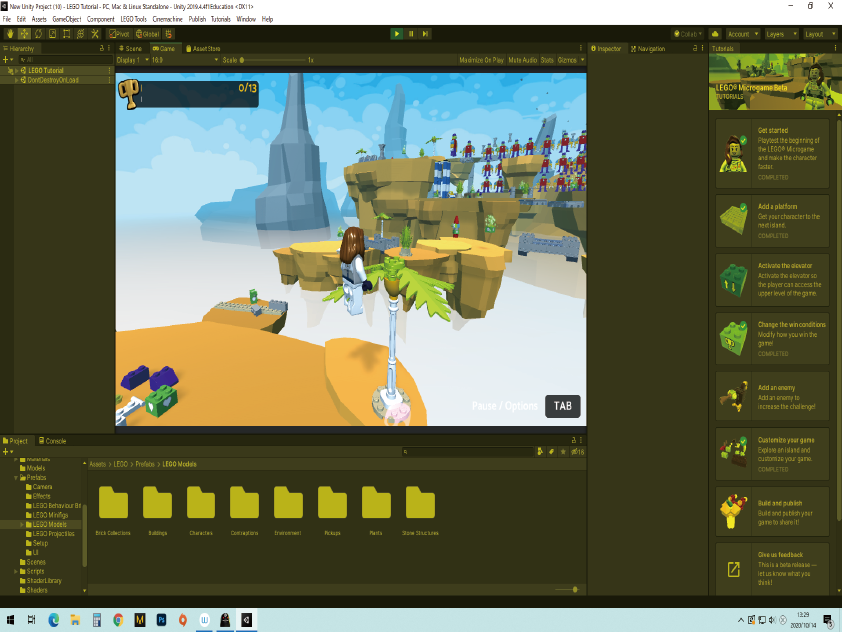Toggle Global handle rotation

147,34
